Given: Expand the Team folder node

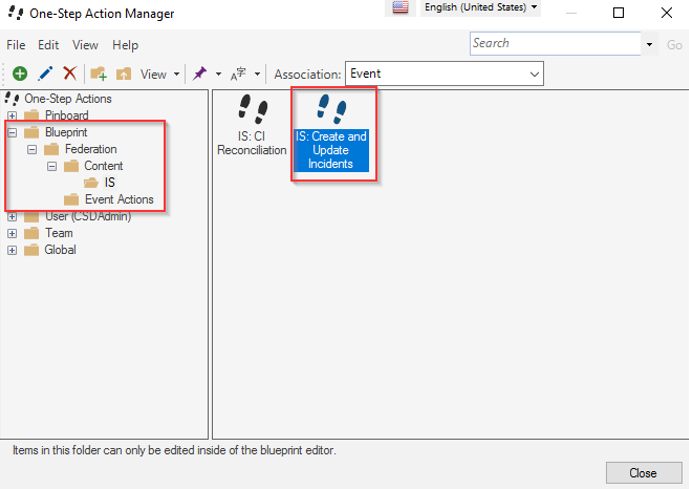Looking at the screenshot, I should (12, 233).
